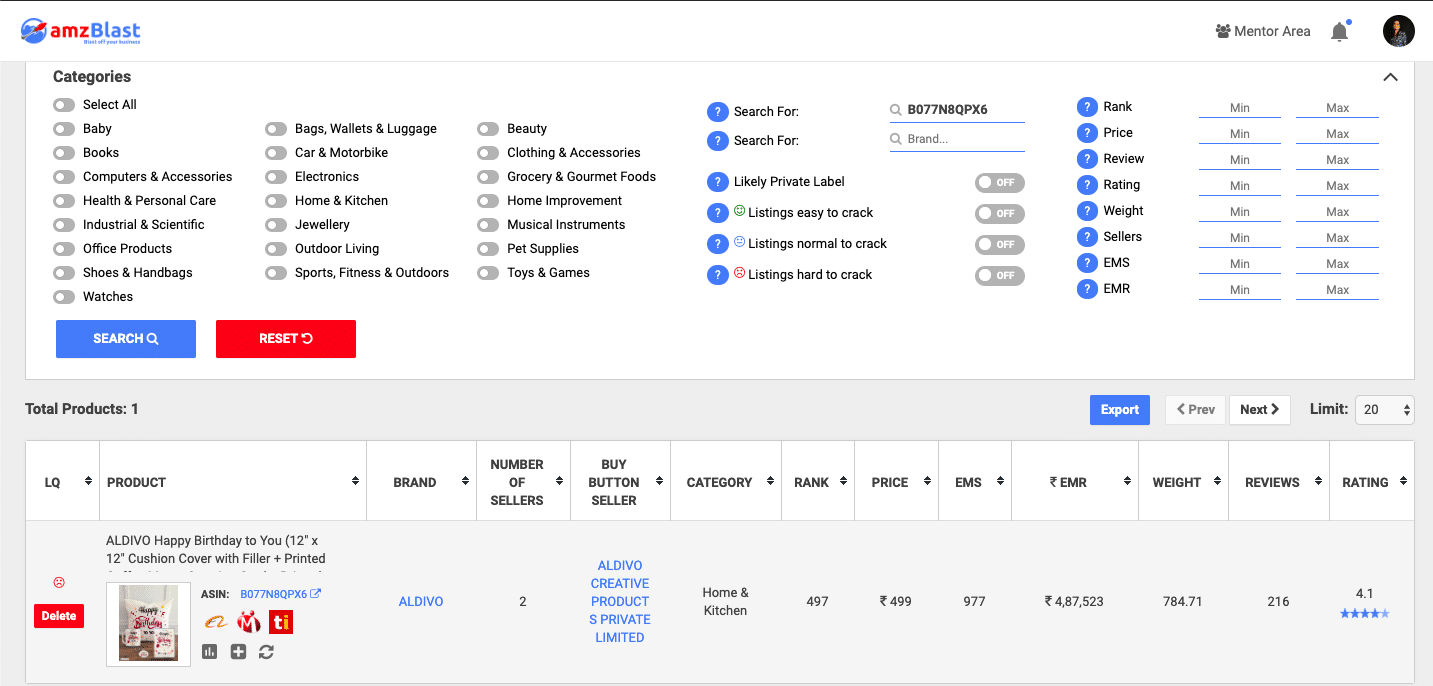The image size is (1433, 686).
Task: Click help icon next to Rank
Action: (1087, 107)
